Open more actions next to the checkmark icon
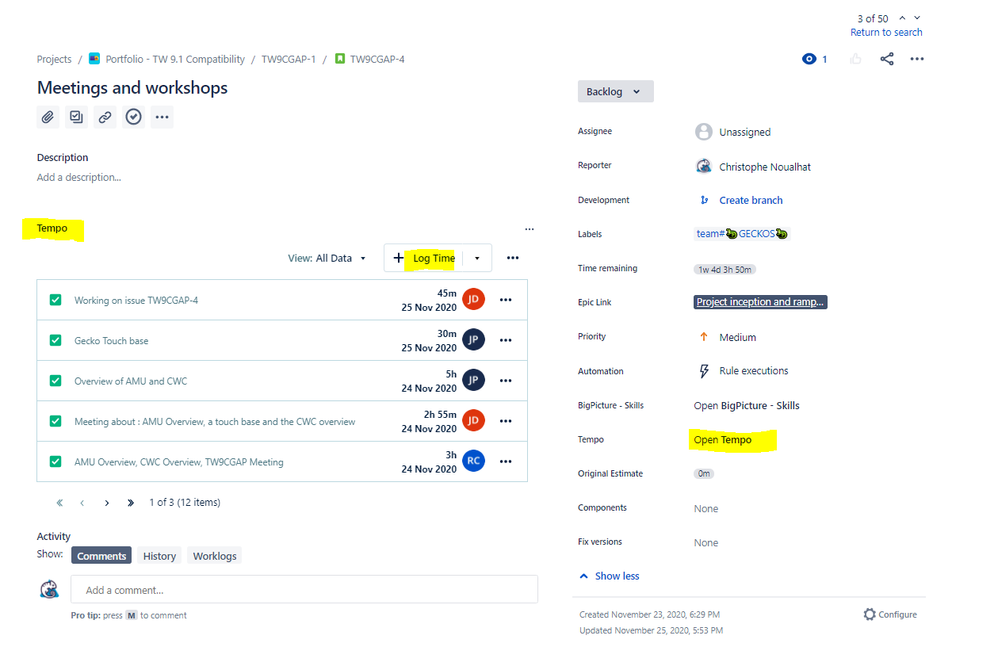998x659 pixels. point(162,117)
